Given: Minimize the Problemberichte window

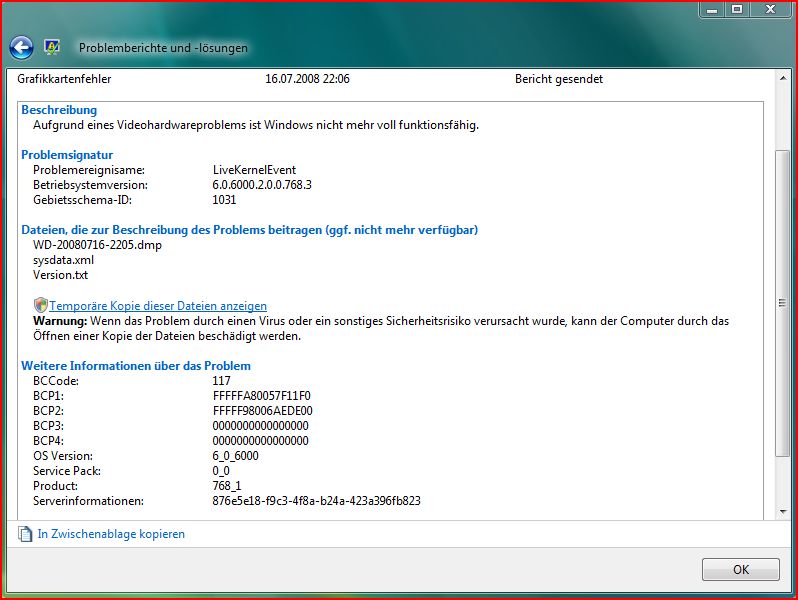Looking at the screenshot, I should click(712, 10).
